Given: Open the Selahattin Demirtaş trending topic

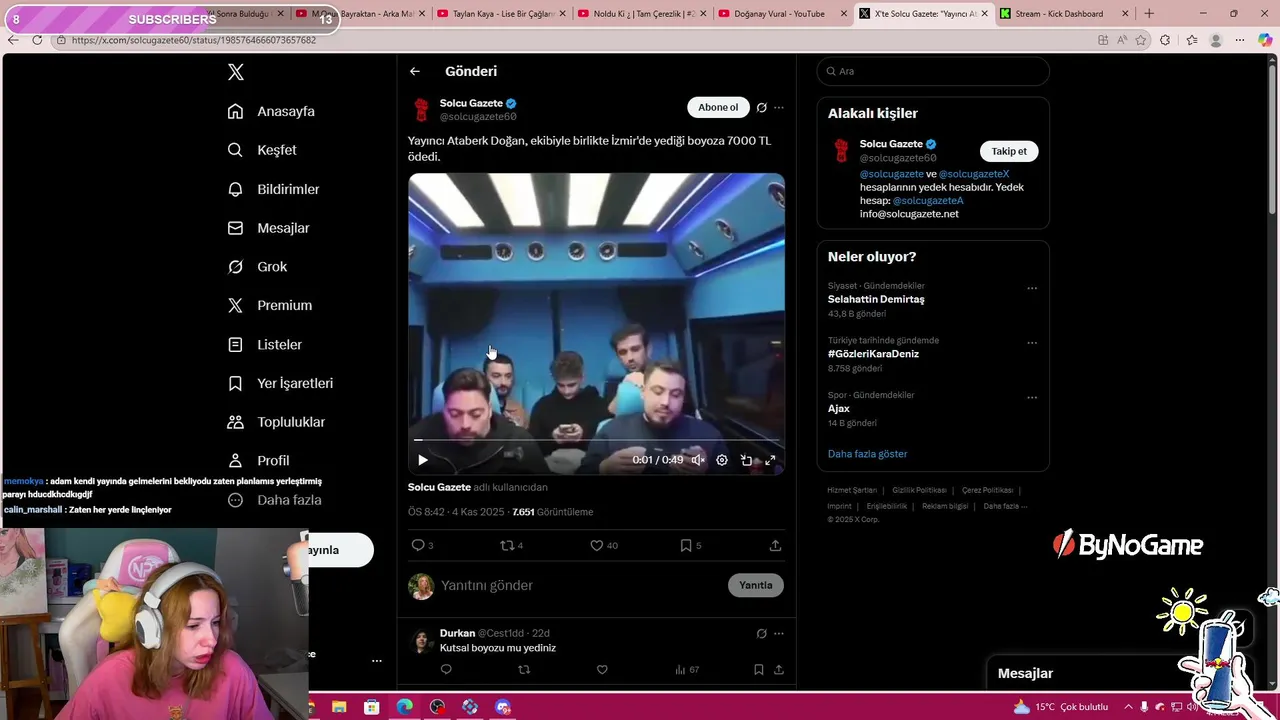Looking at the screenshot, I should pos(876,299).
